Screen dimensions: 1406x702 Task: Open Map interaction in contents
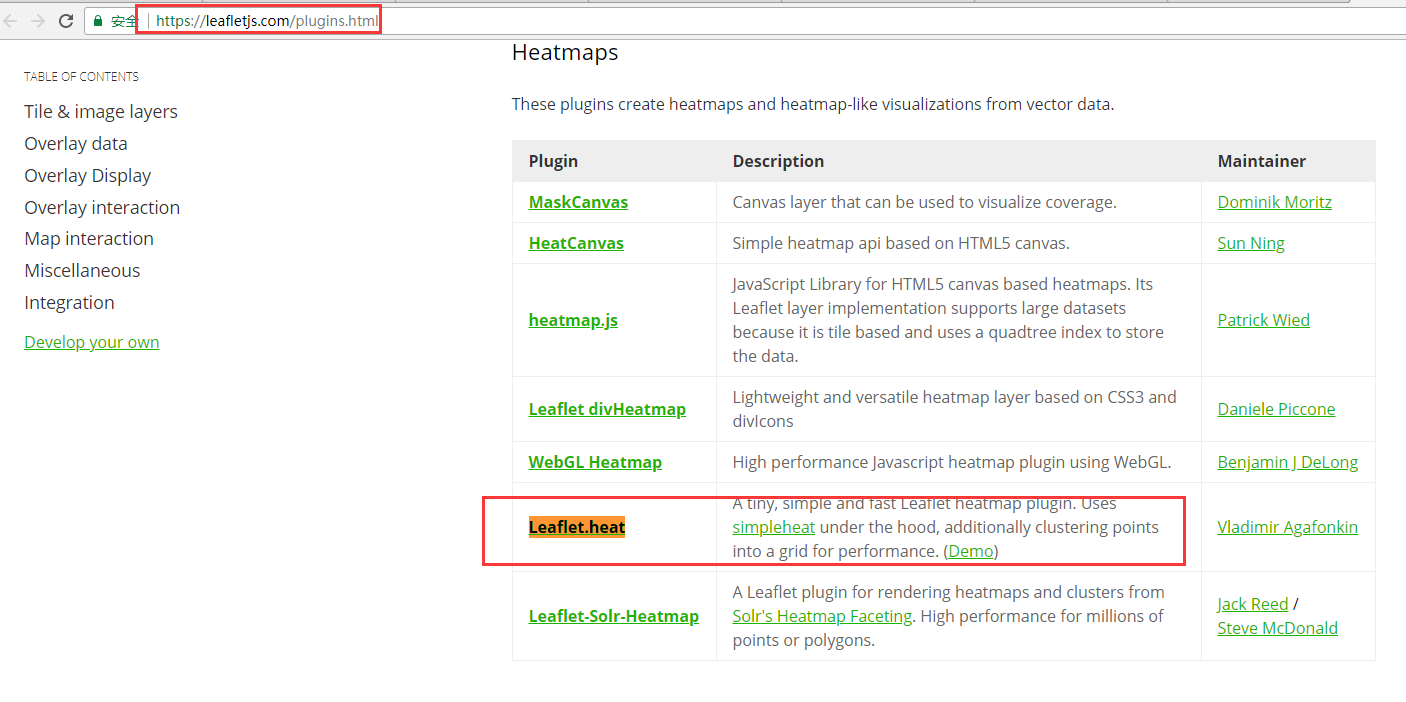pos(89,238)
